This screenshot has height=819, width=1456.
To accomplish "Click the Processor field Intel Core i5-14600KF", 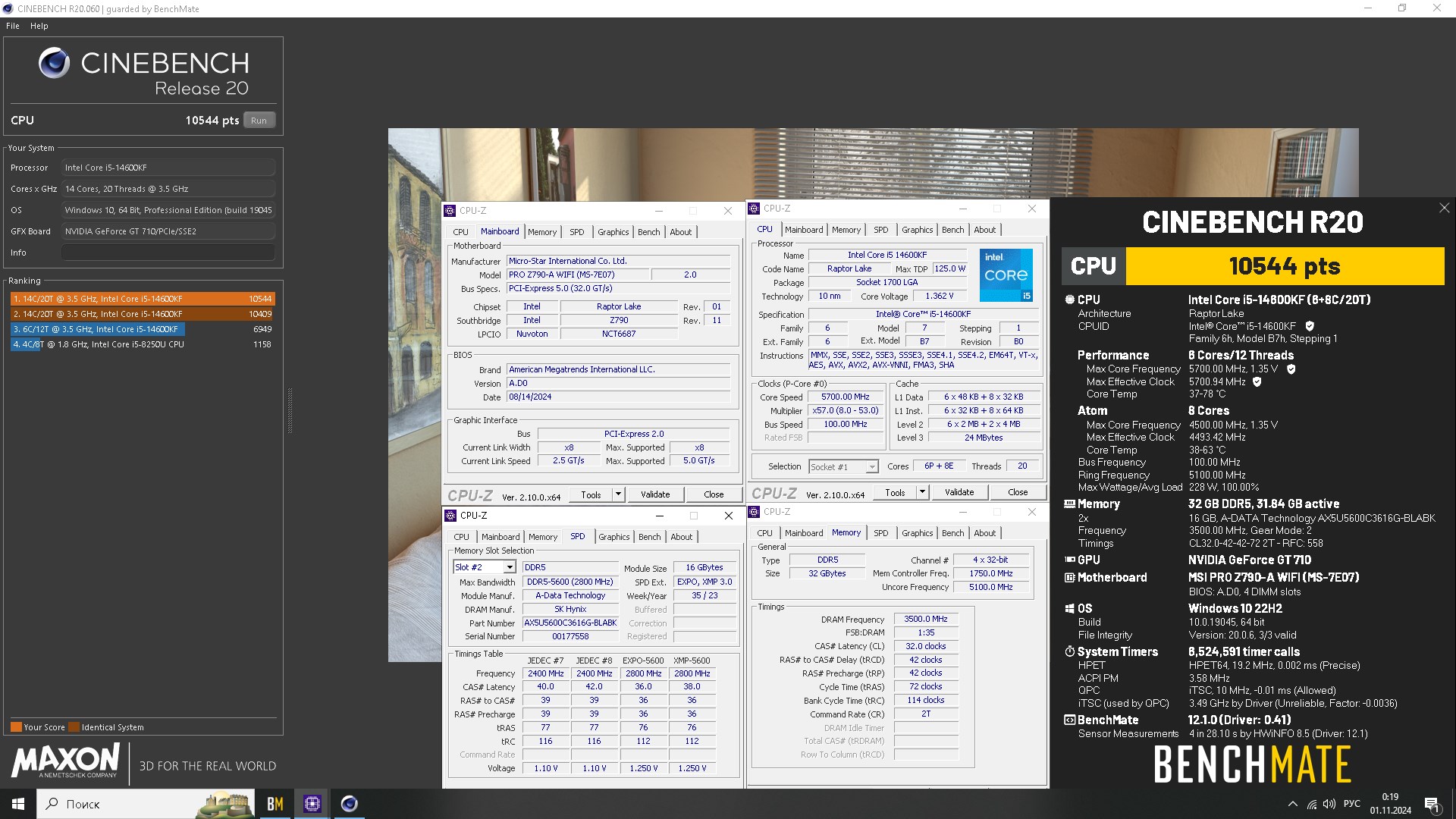I will (x=168, y=168).
